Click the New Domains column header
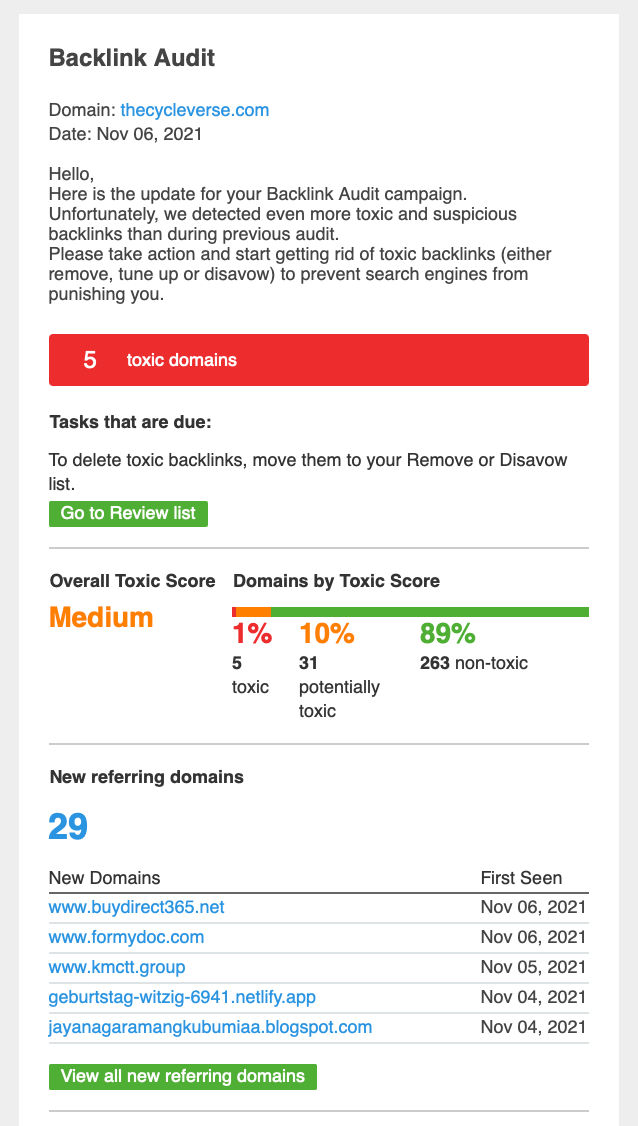This screenshot has width=638, height=1126. pyautogui.click(x=105, y=878)
